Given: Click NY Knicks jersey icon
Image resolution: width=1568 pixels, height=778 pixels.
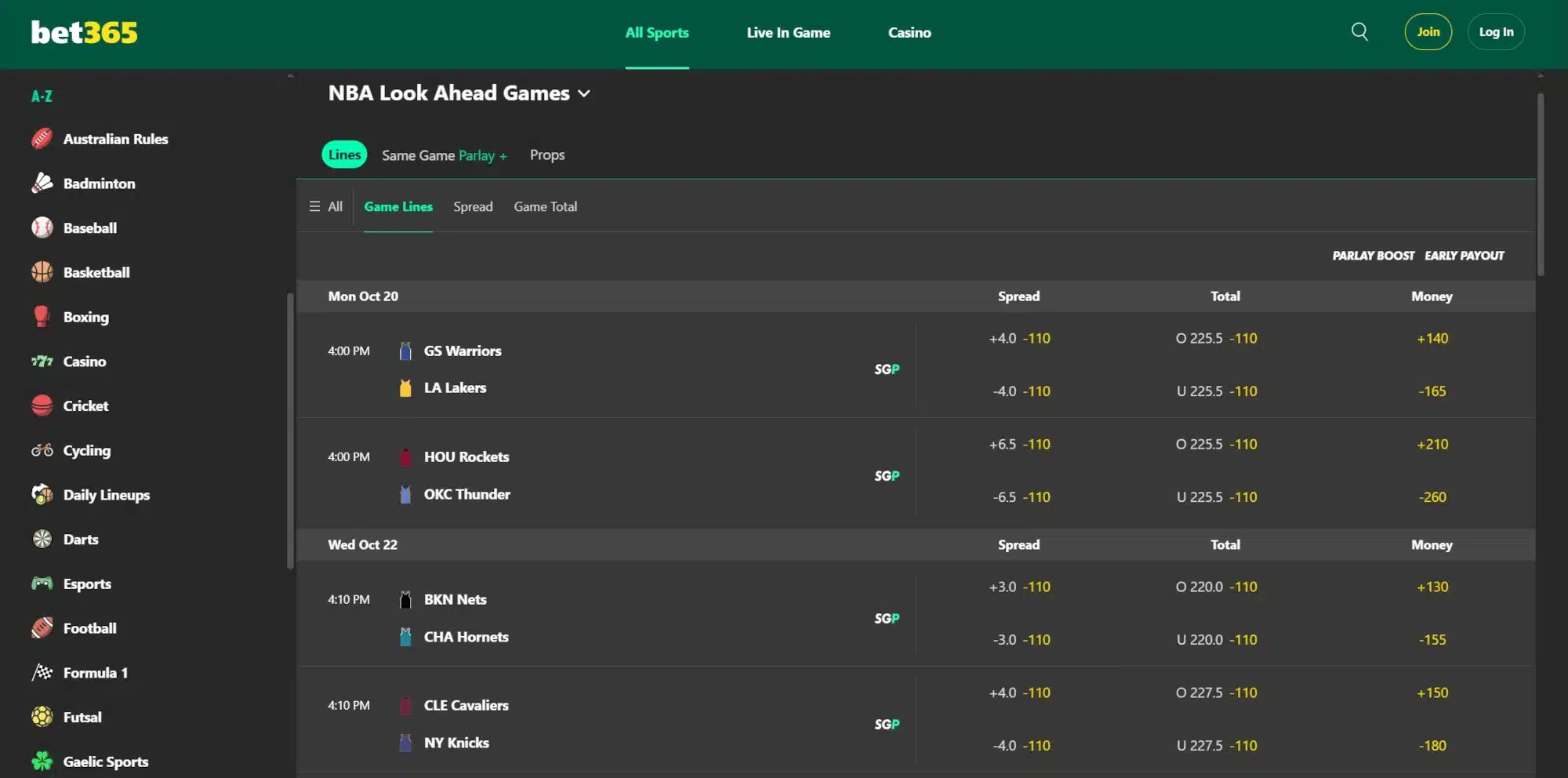Looking at the screenshot, I should pos(405,743).
